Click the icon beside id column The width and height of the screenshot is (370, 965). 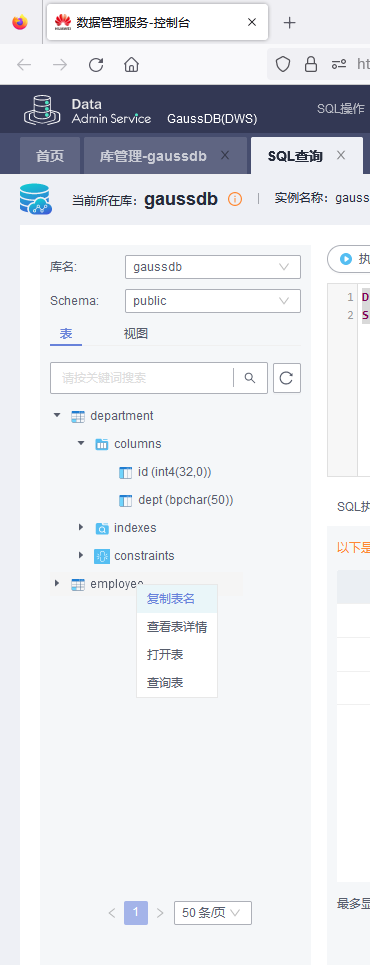pos(125,472)
